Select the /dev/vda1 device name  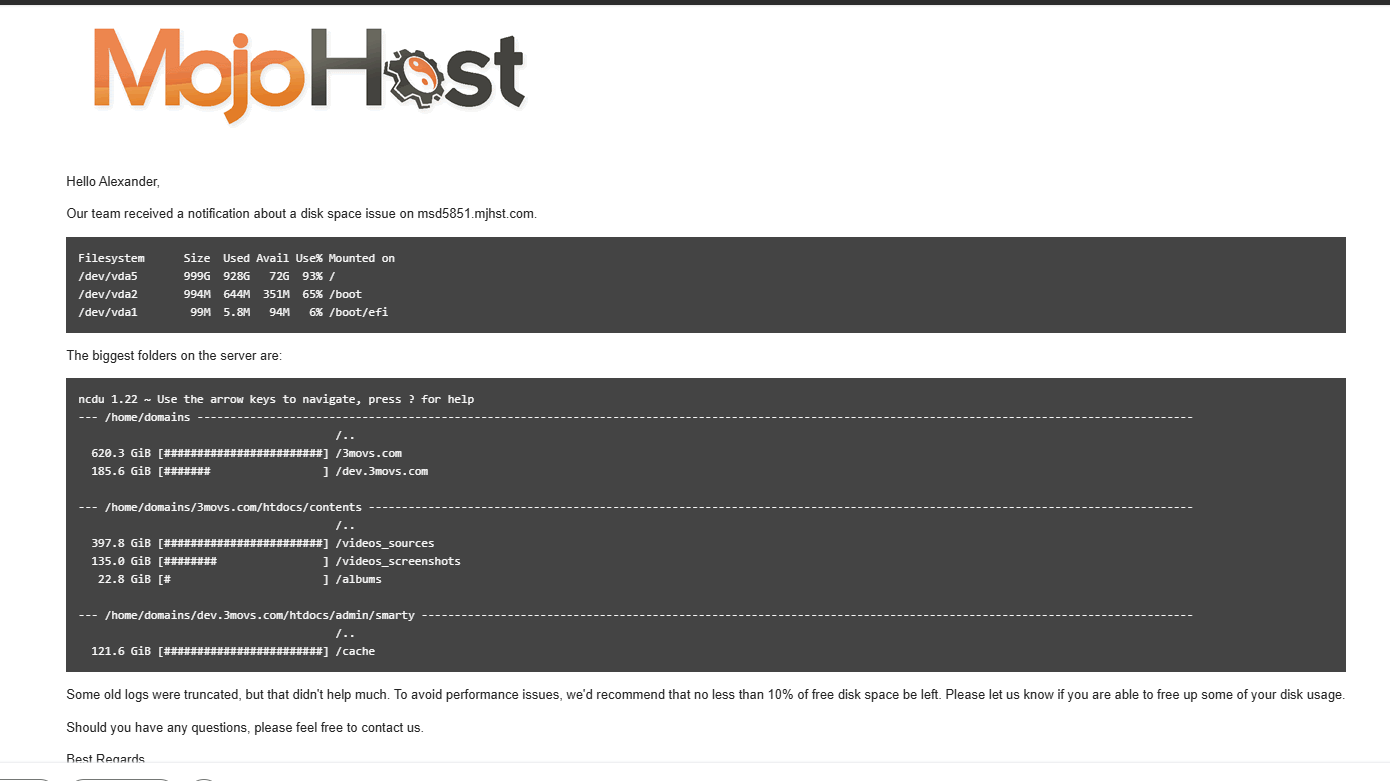coord(108,312)
